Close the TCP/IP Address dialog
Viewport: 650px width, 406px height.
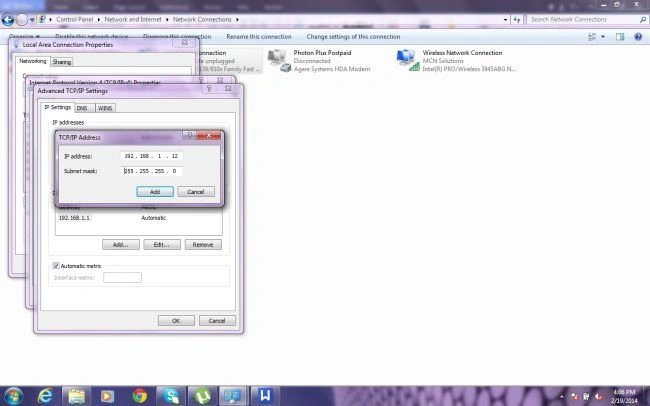209,135
